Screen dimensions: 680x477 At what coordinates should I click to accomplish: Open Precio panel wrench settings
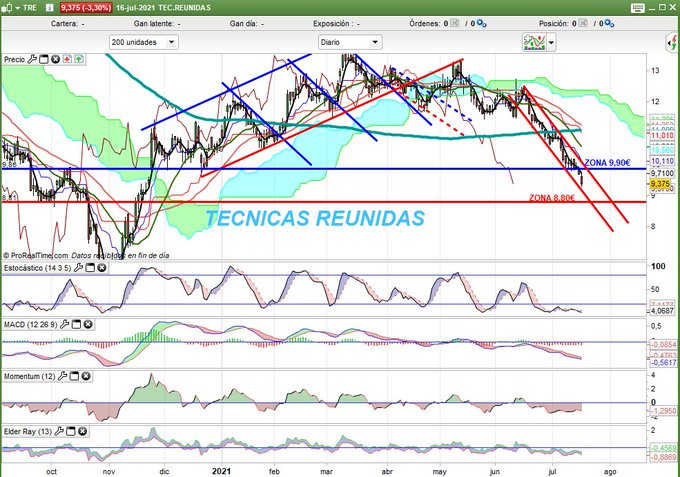point(32,59)
